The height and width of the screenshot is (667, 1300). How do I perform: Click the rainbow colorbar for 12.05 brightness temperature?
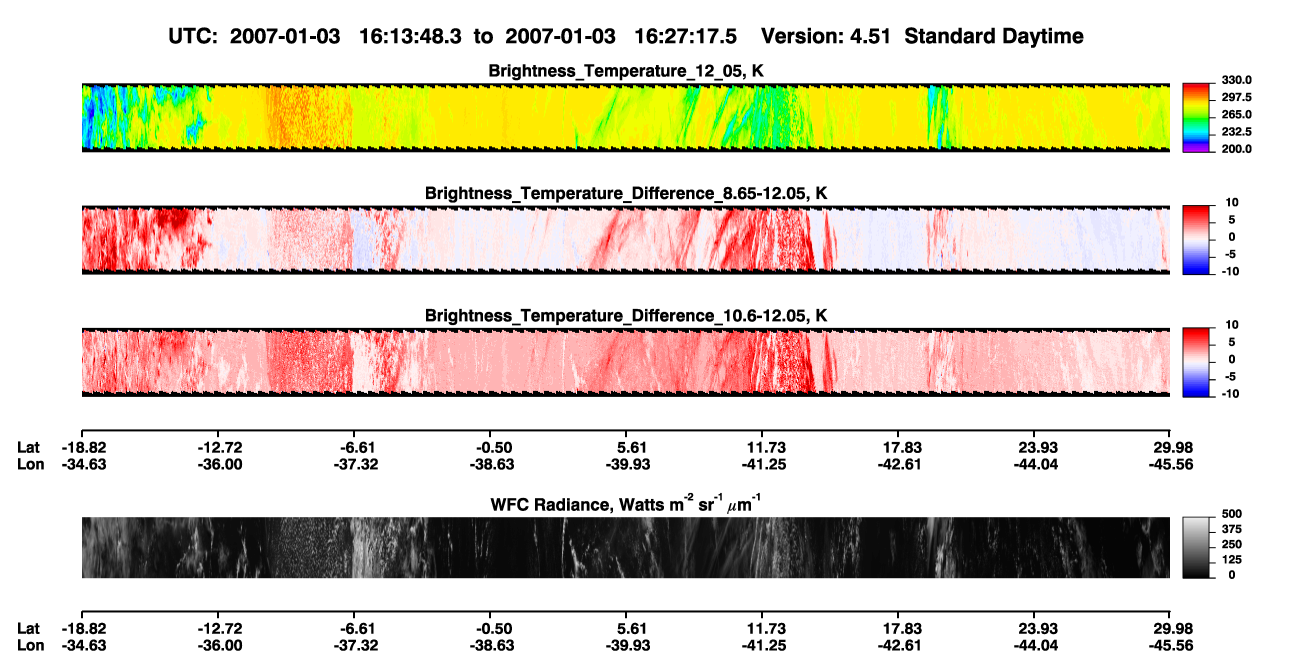tap(1196, 116)
